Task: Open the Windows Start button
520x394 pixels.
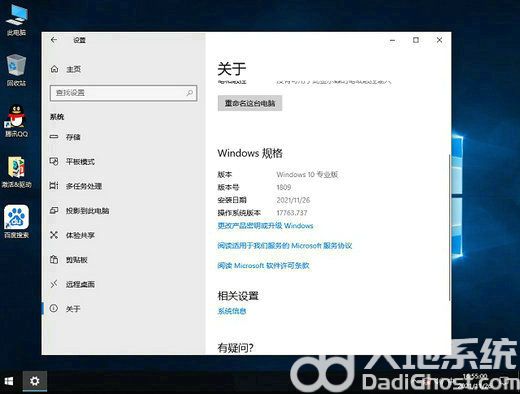Action: point(9,381)
